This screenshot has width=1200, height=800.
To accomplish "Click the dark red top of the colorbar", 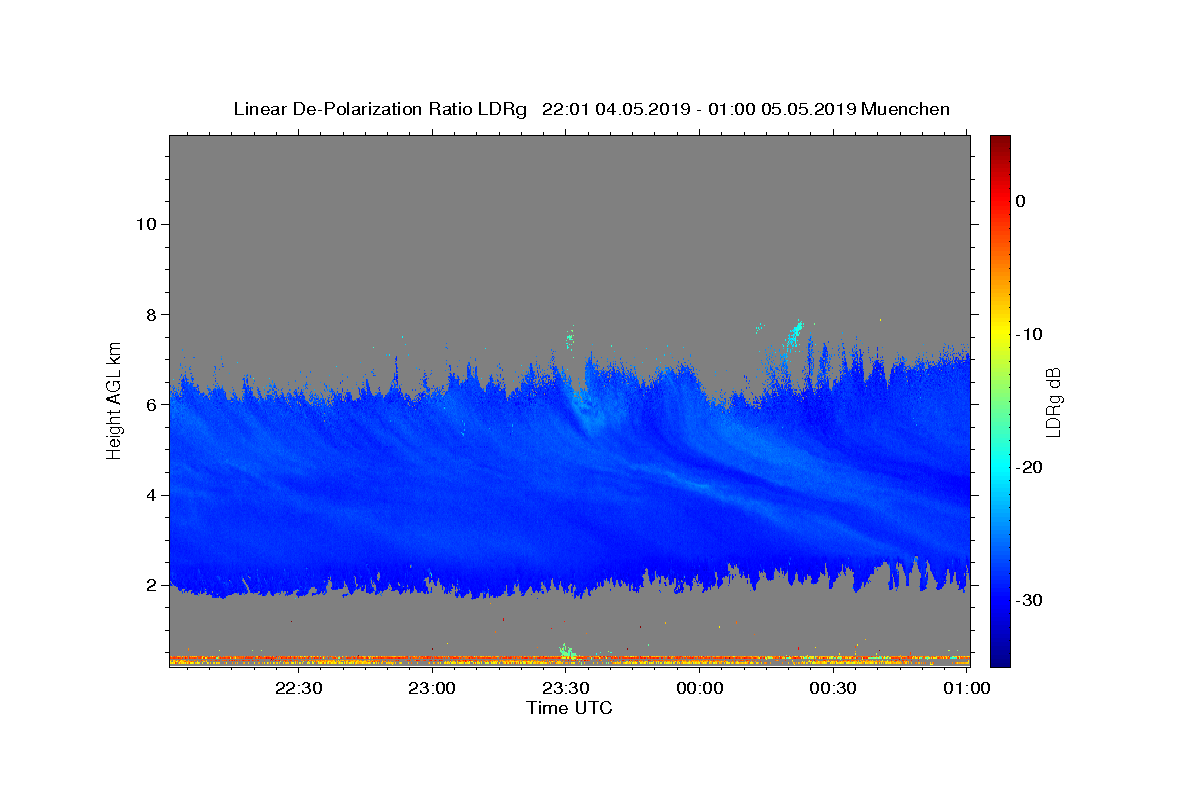I will coord(1000,142).
